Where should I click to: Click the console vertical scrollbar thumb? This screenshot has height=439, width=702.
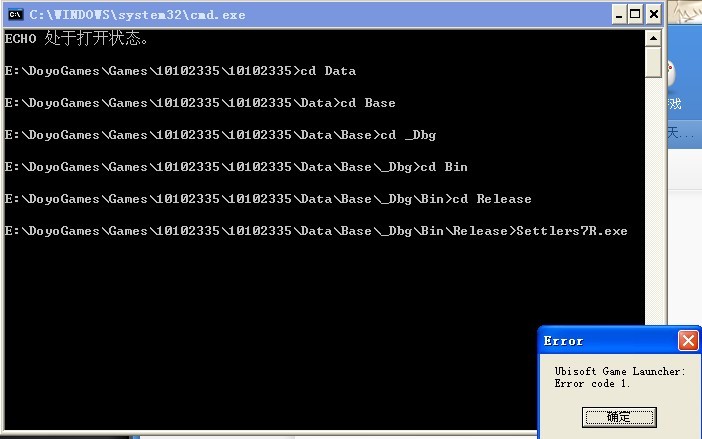pyautogui.click(x=653, y=62)
